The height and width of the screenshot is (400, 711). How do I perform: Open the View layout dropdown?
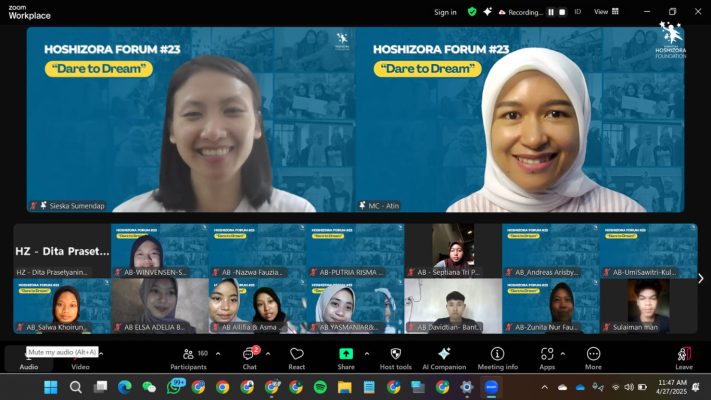pyautogui.click(x=606, y=12)
